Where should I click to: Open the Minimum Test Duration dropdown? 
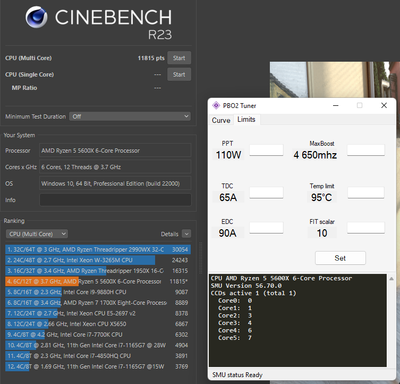(x=130, y=116)
